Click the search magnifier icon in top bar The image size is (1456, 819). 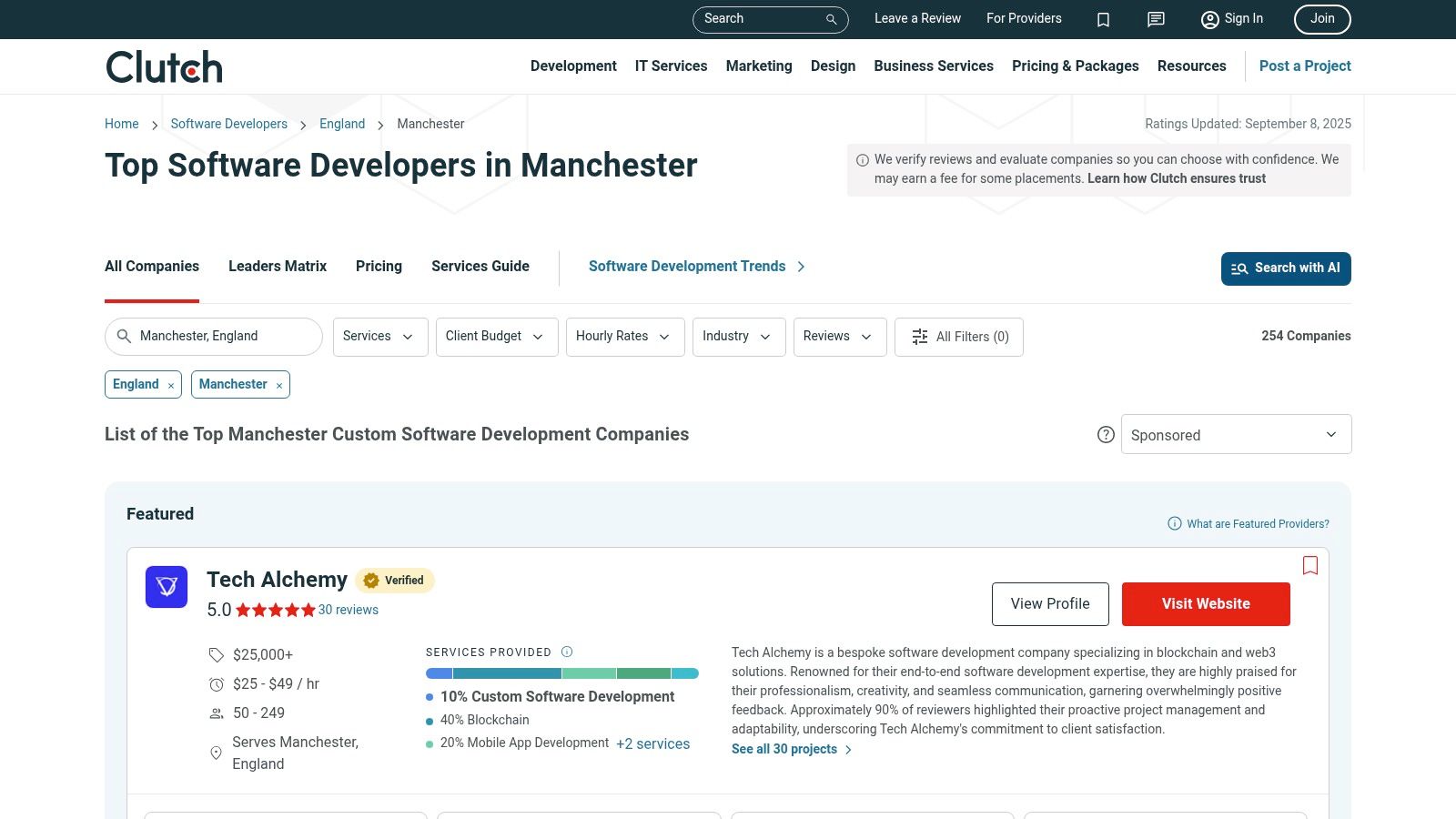[x=831, y=19]
